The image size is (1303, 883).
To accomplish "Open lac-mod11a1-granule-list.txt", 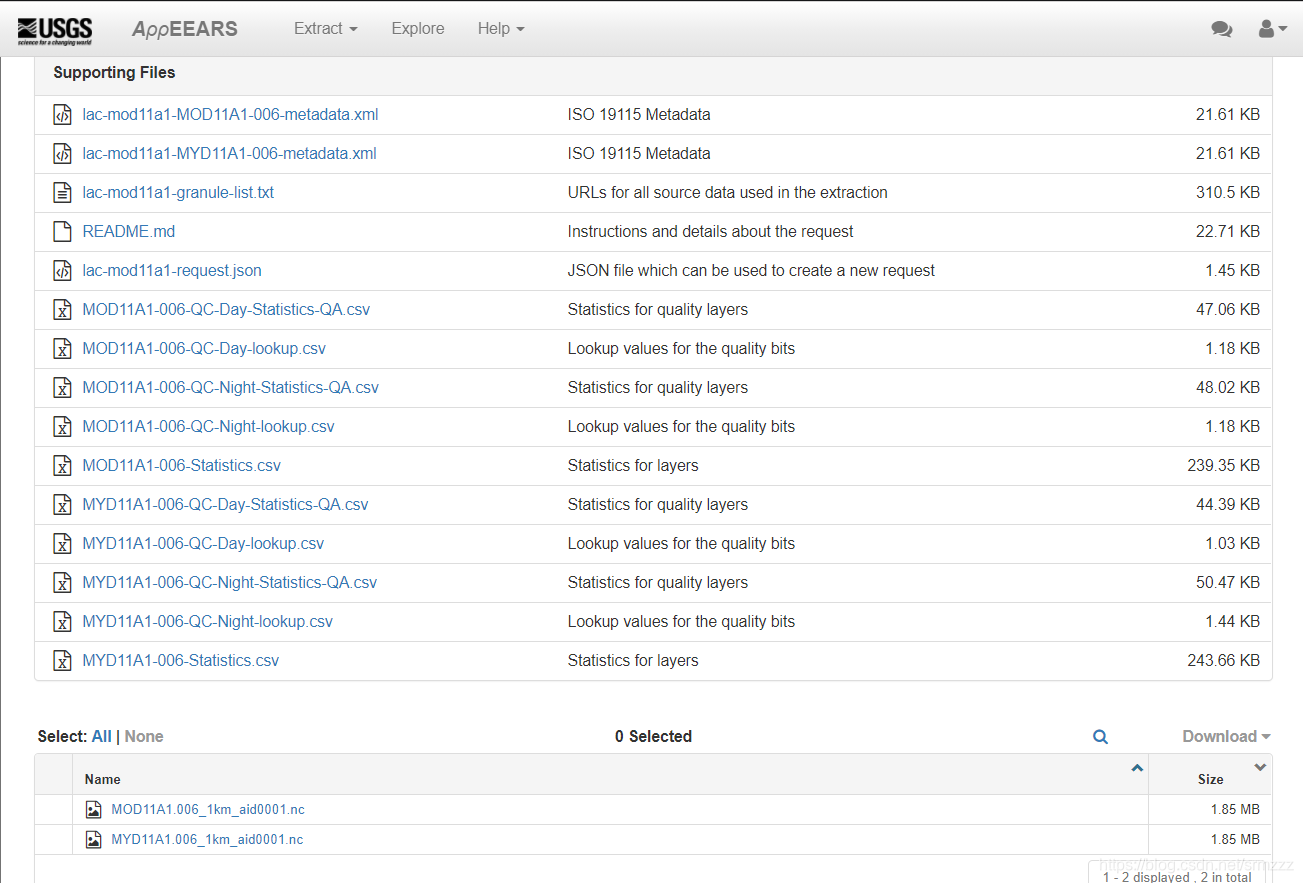I will (178, 193).
